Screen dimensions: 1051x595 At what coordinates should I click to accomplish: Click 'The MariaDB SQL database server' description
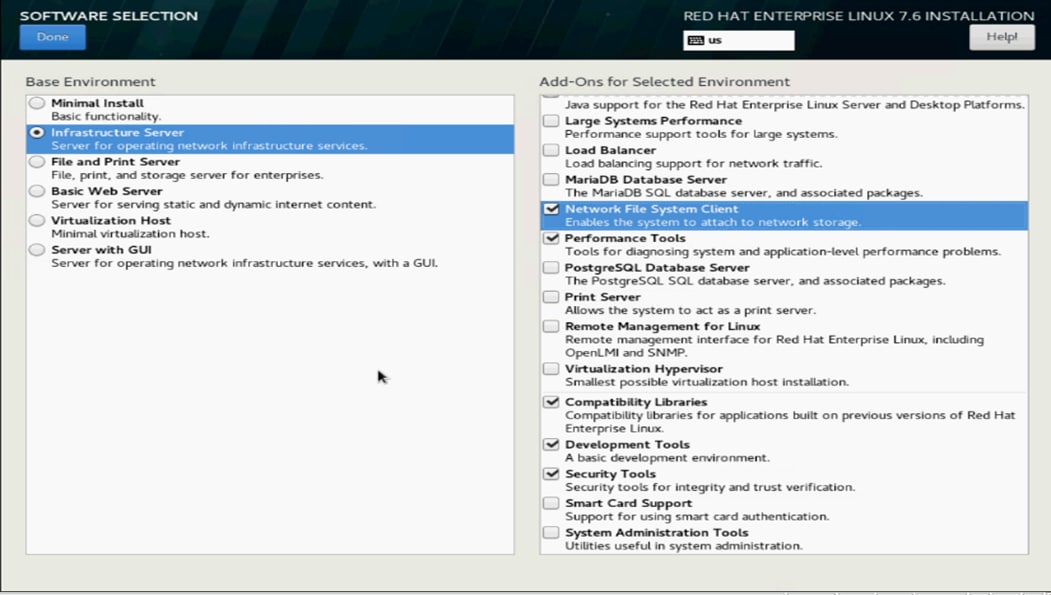pos(744,194)
